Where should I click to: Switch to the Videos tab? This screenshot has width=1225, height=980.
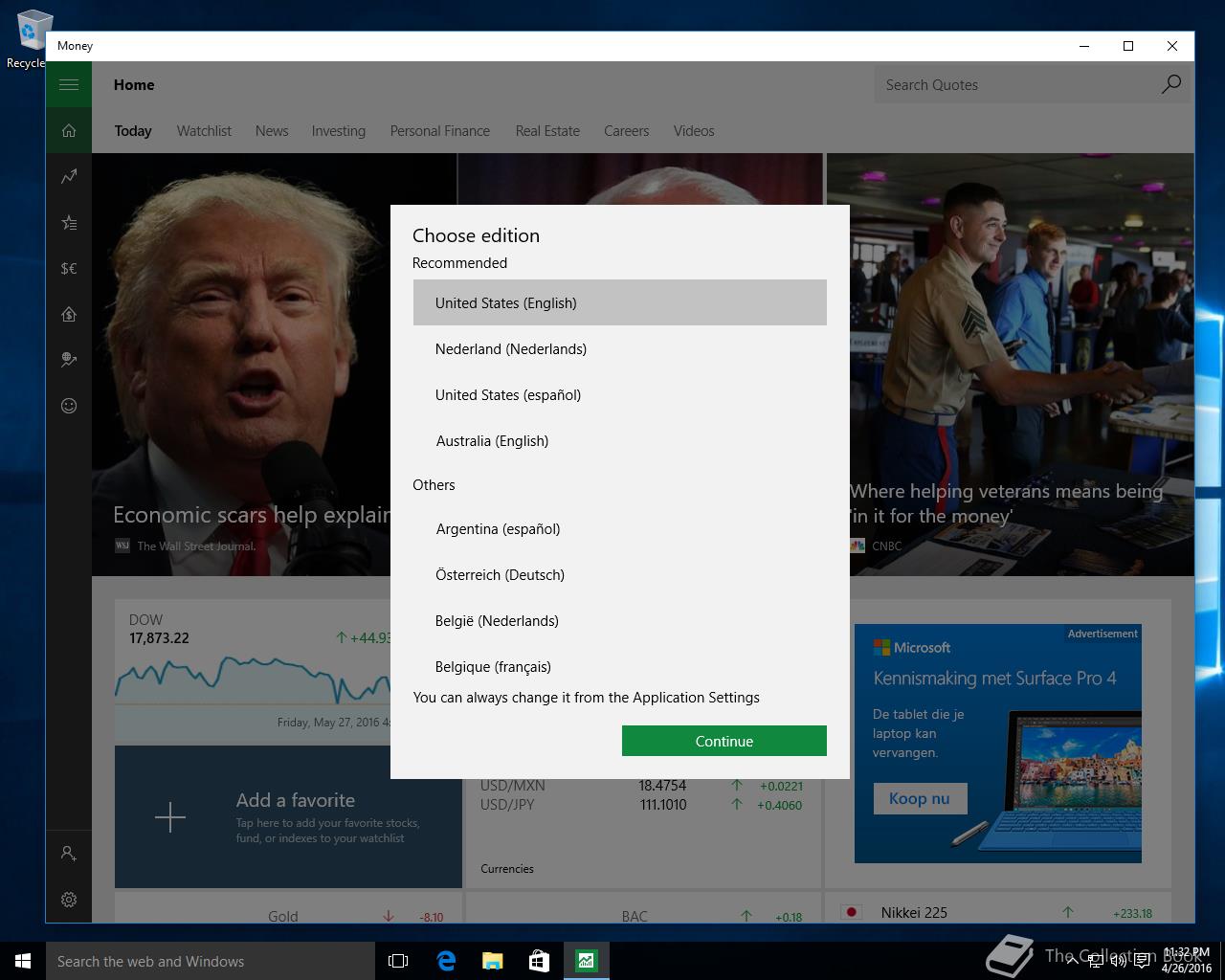coord(694,131)
